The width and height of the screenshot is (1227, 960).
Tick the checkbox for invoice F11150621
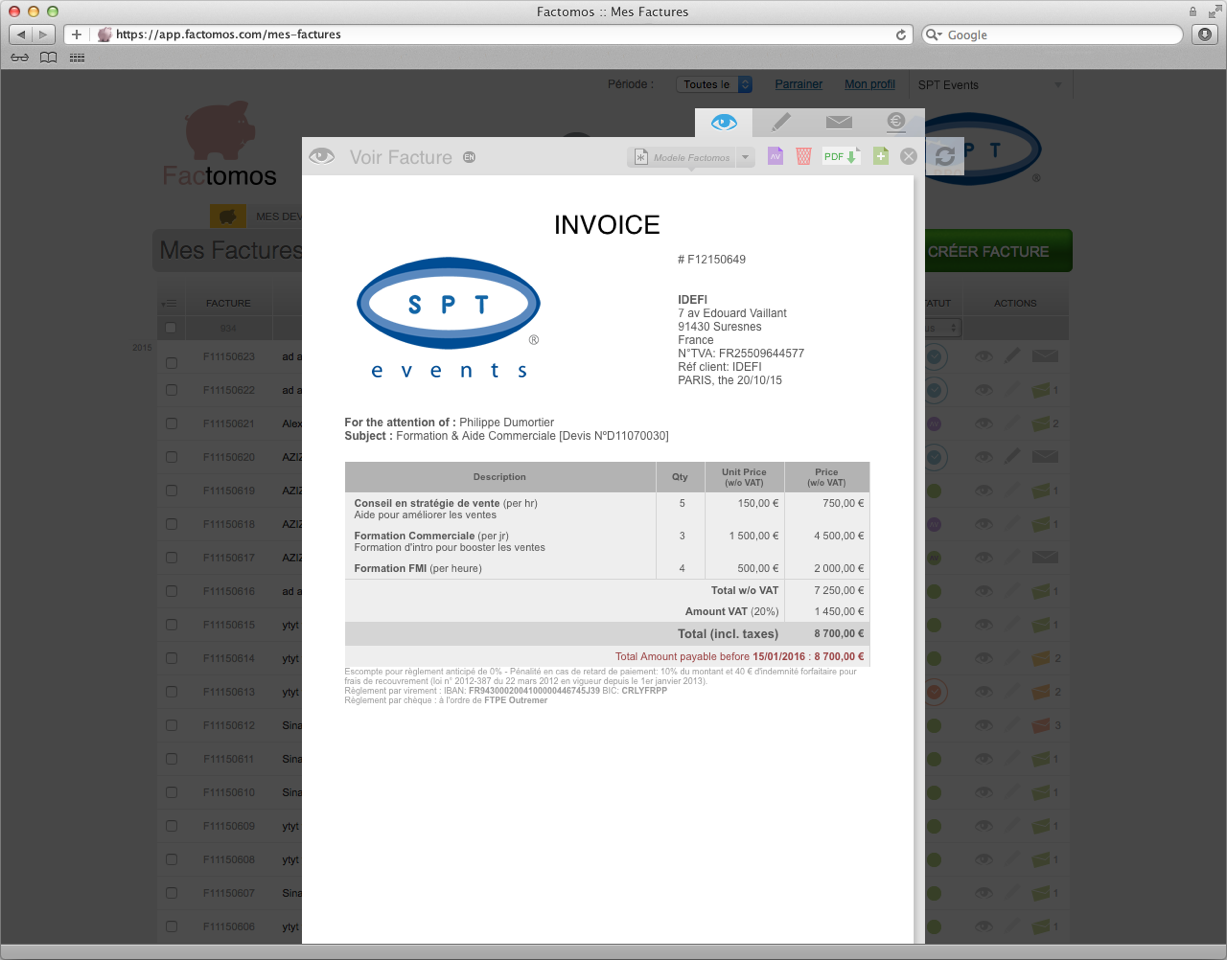(171, 424)
